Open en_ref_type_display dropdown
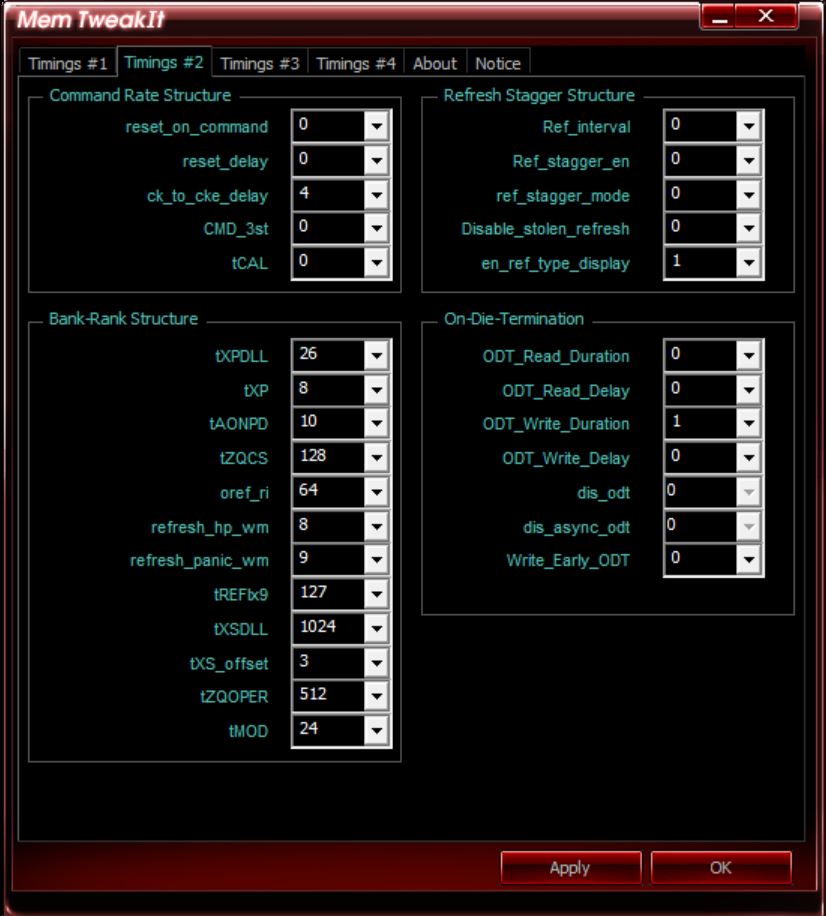Viewport: 826px width, 916px height. point(748,262)
